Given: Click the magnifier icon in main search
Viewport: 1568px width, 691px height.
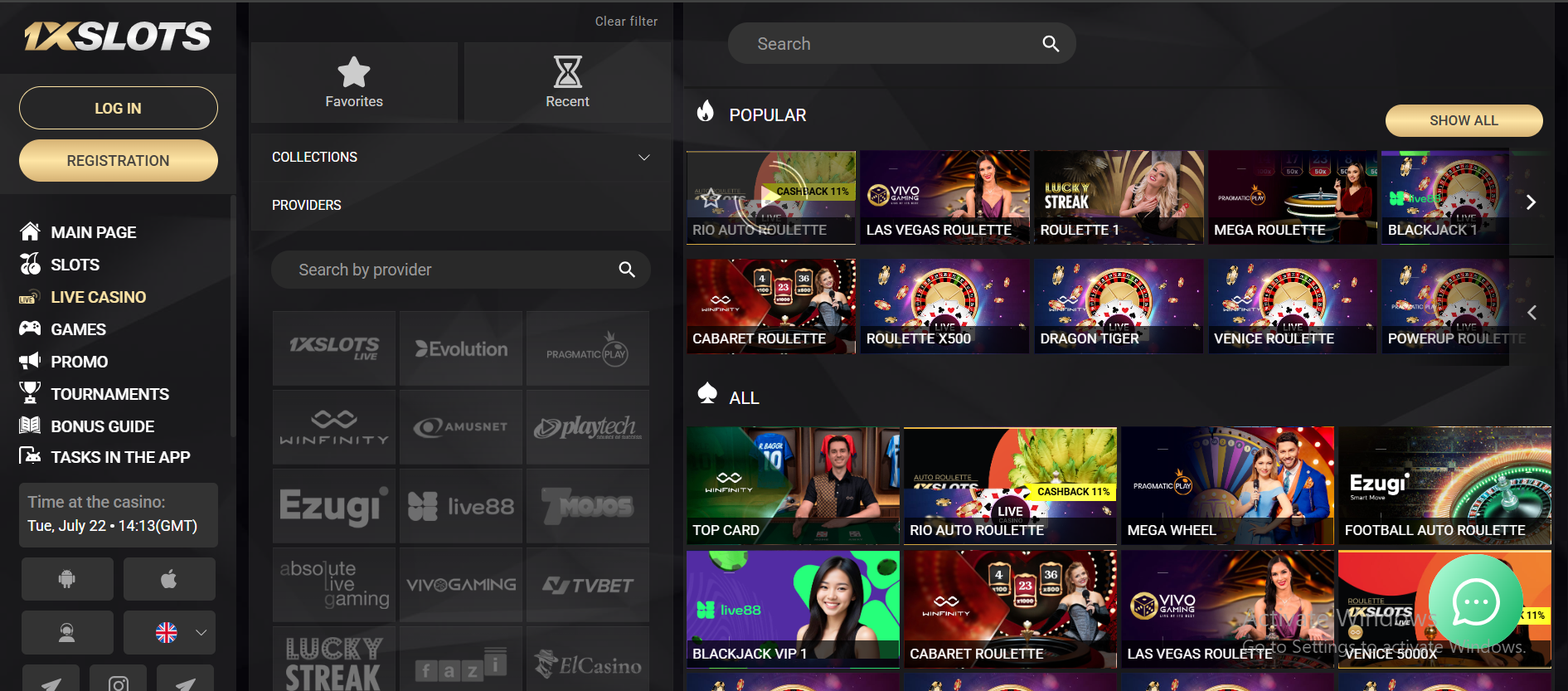Looking at the screenshot, I should pyautogui.click(x=1051, y=44).
